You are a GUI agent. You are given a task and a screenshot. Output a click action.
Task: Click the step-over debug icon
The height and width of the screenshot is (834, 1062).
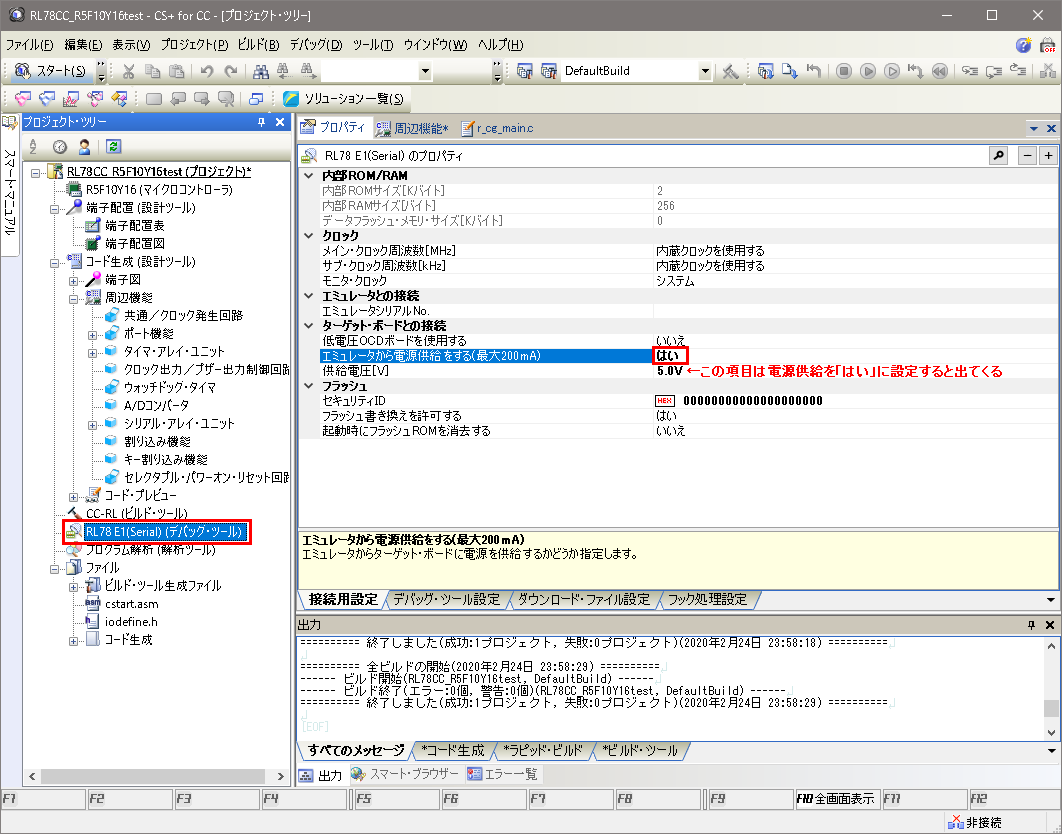tap(994, 71)
